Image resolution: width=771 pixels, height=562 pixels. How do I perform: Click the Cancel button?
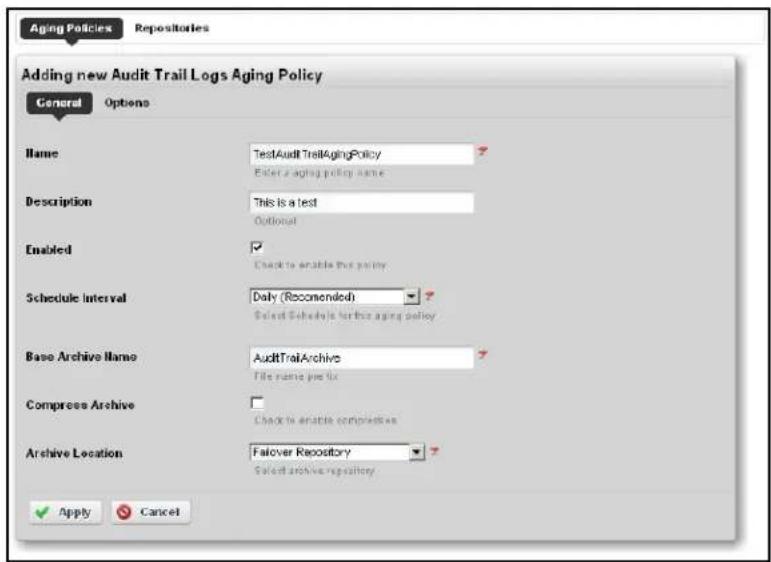tap(151, 512)
